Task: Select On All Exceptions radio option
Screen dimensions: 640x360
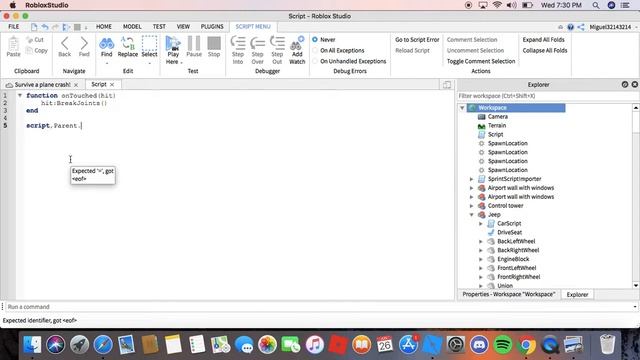Action: click(315, 51)
